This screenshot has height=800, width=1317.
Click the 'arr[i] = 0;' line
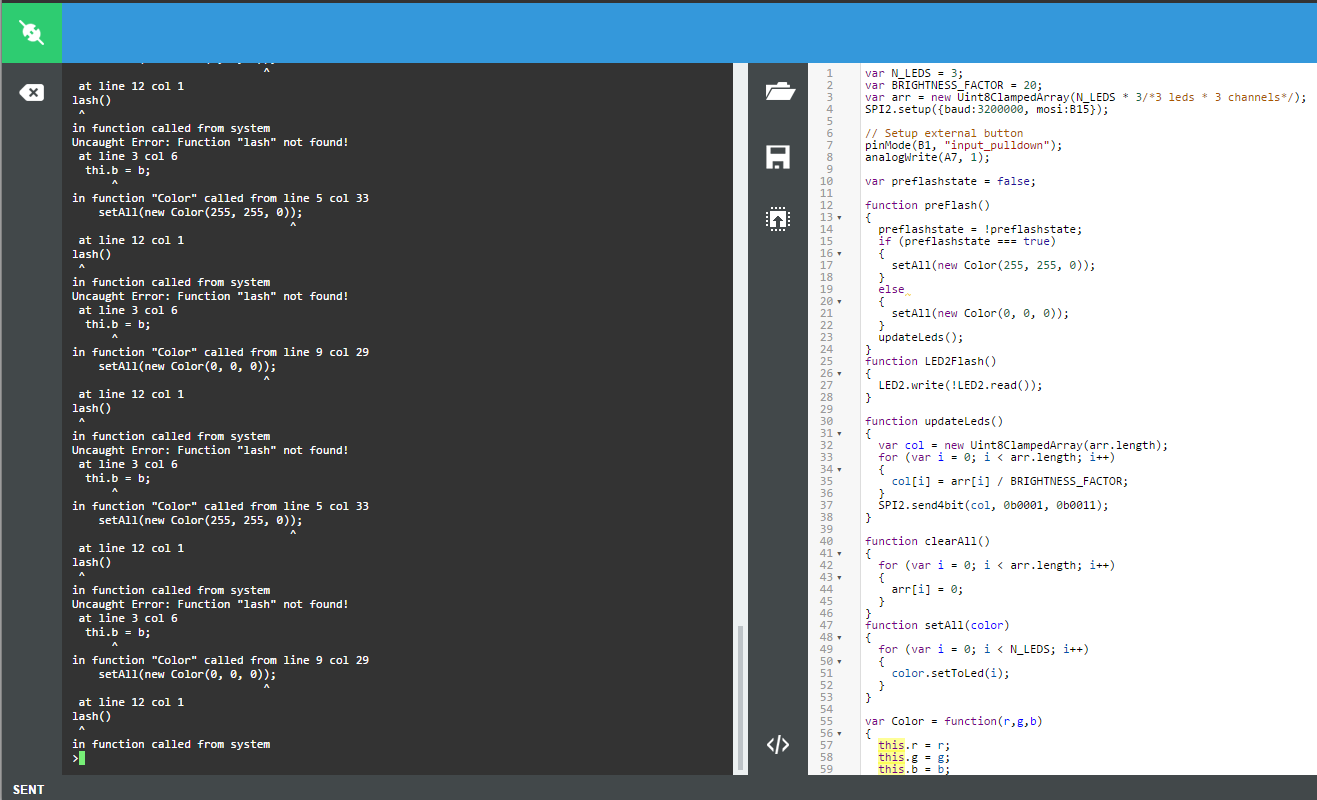(x=928, y=589)
